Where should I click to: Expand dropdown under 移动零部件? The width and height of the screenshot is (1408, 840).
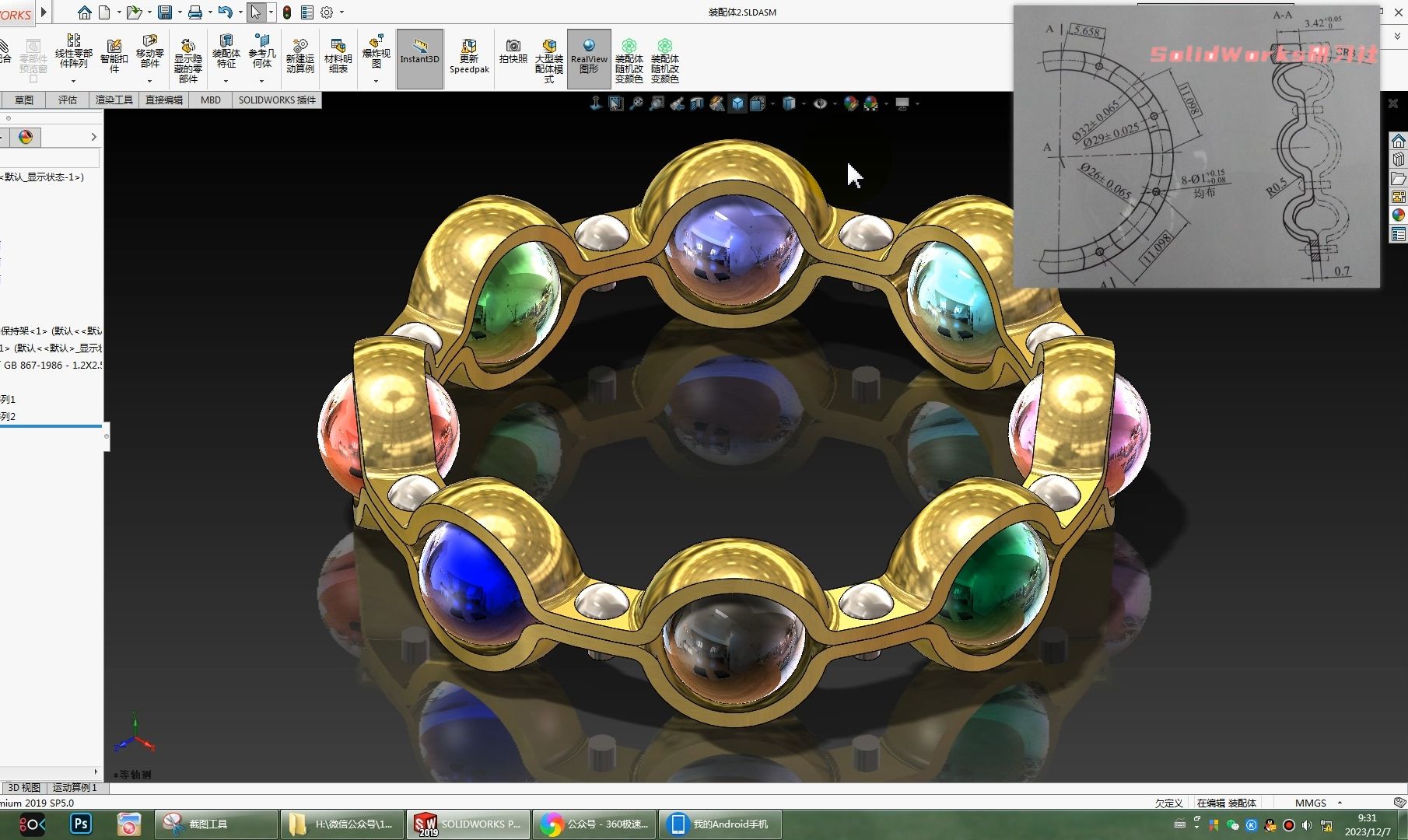[150, 81]
